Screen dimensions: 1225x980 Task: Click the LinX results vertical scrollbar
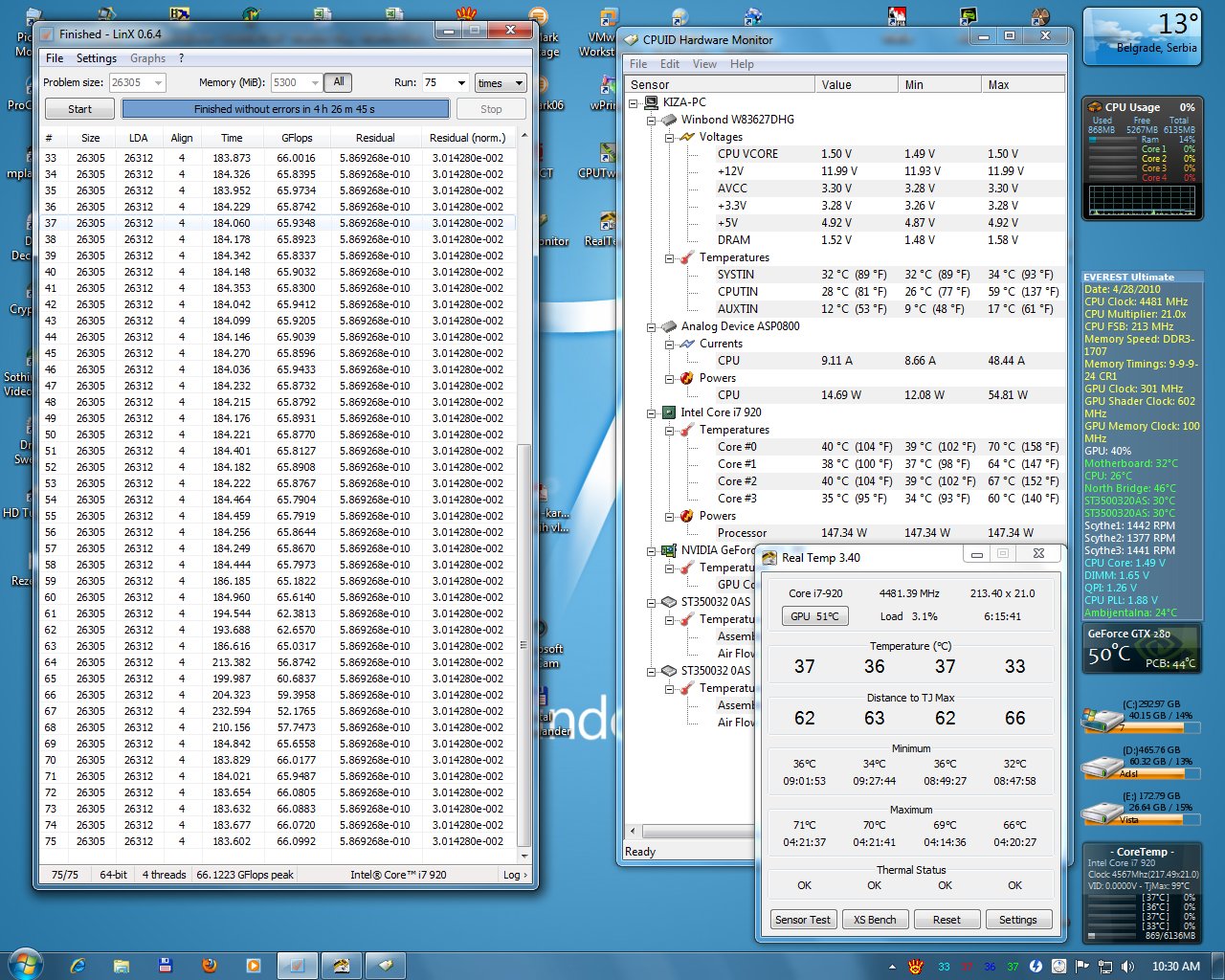(x=523, y=645)
